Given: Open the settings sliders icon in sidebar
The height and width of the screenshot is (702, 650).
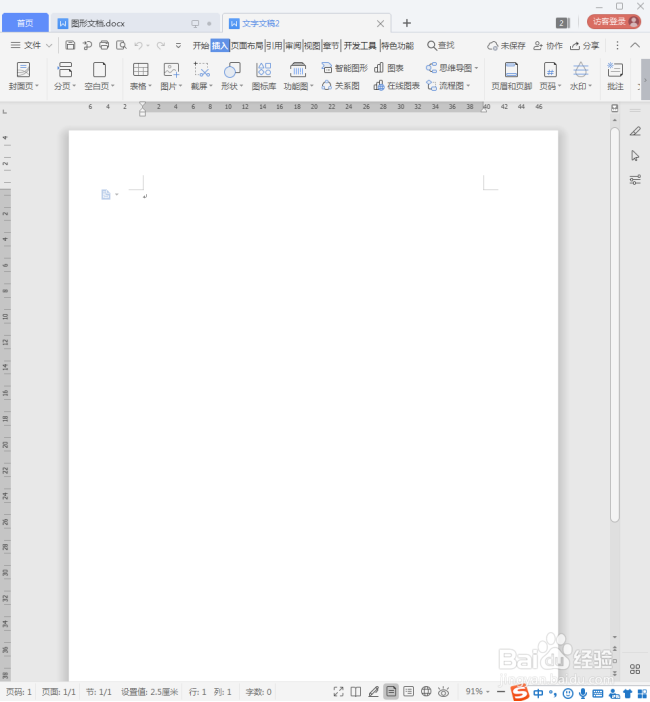Looking at the screenshot, I should pos(635,180).
